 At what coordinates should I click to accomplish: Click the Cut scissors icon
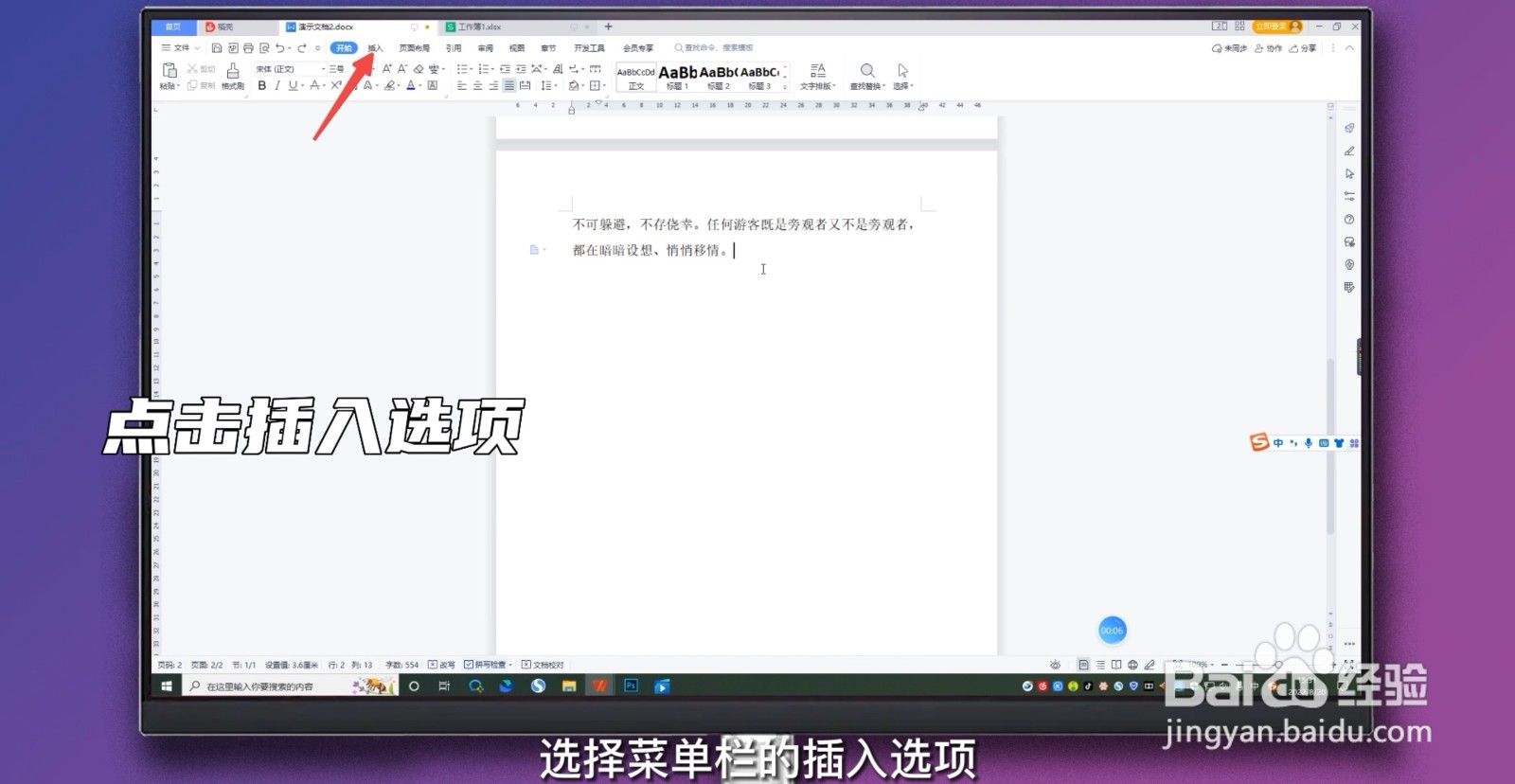coord(192,68)
